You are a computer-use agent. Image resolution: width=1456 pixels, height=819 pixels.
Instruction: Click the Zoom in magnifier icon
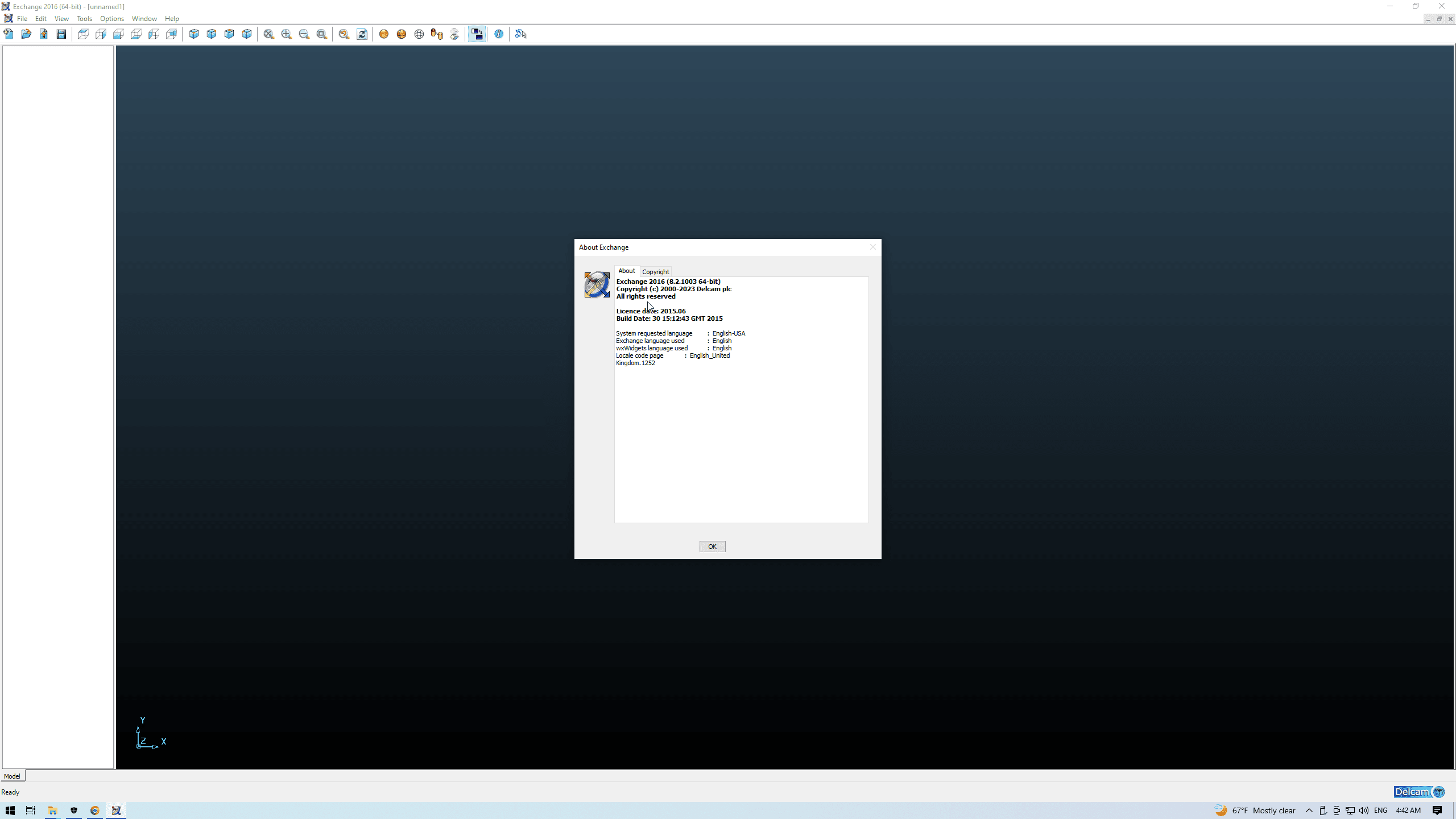tap(287, 34)
